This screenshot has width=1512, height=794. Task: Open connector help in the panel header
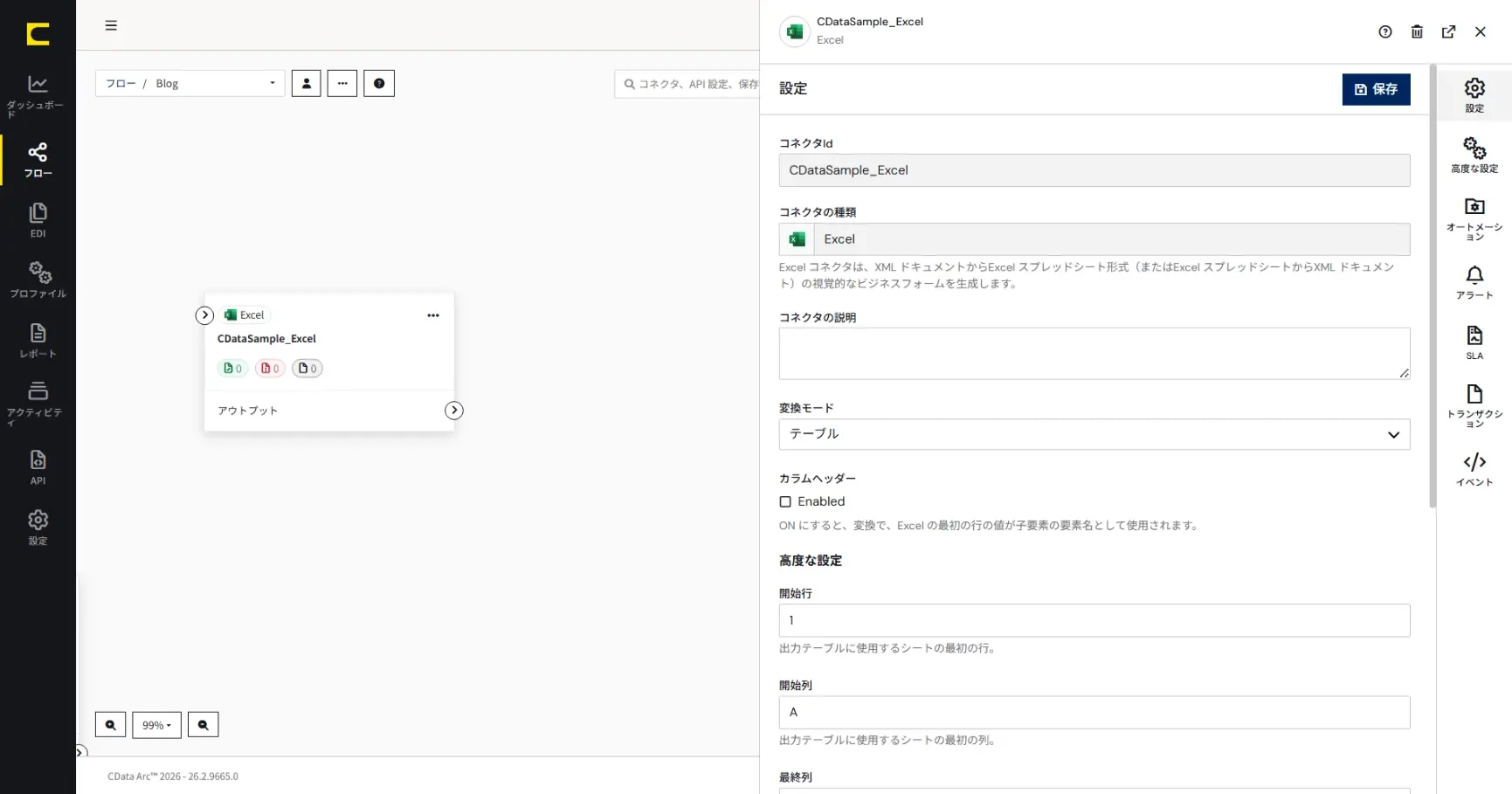pyautogui.click(x=1385, y=31)
